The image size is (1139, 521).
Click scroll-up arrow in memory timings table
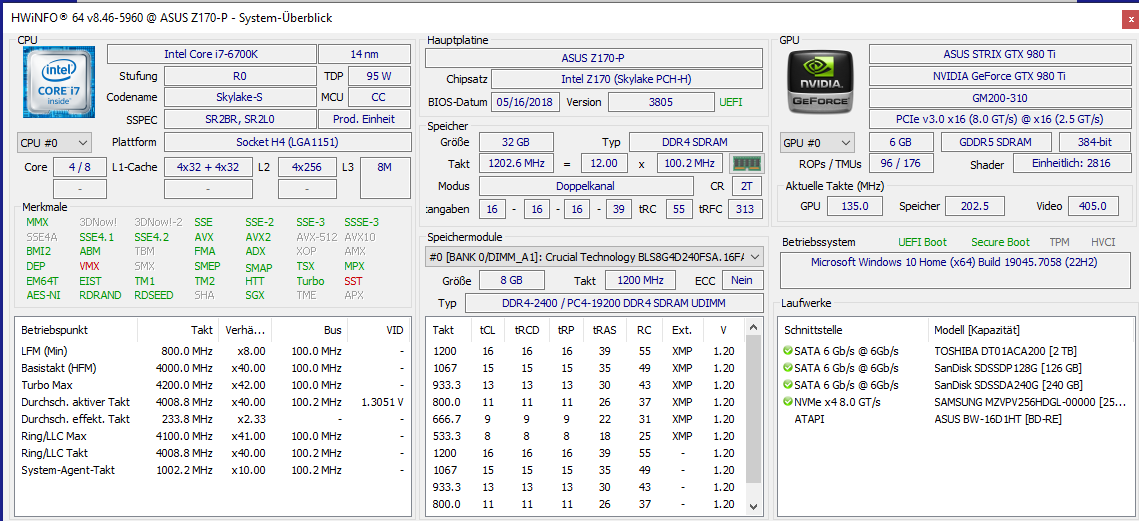(753, 326)
